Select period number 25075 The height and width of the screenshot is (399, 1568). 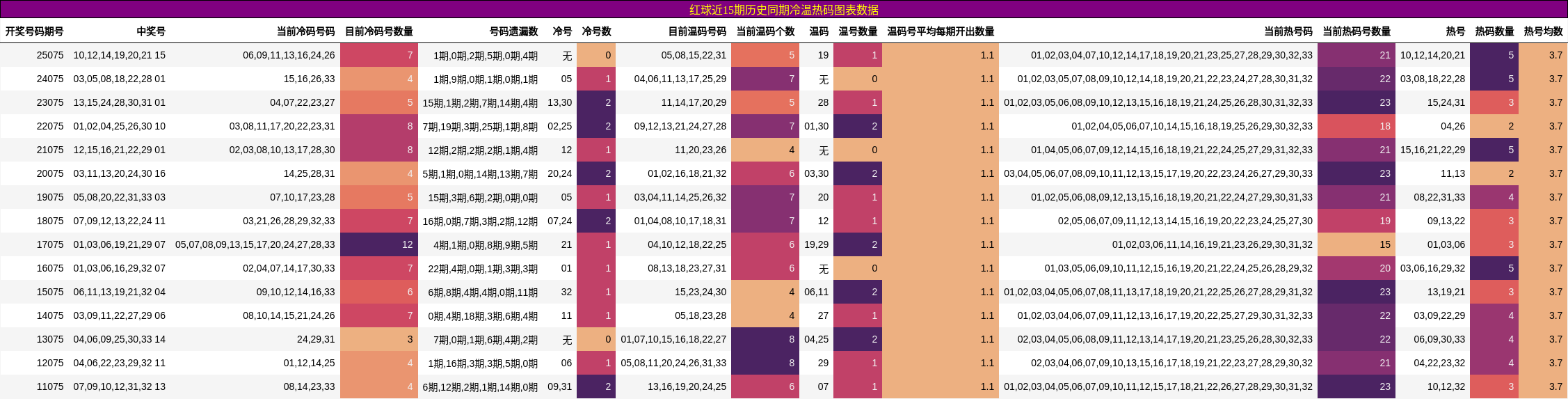point(50,55)
